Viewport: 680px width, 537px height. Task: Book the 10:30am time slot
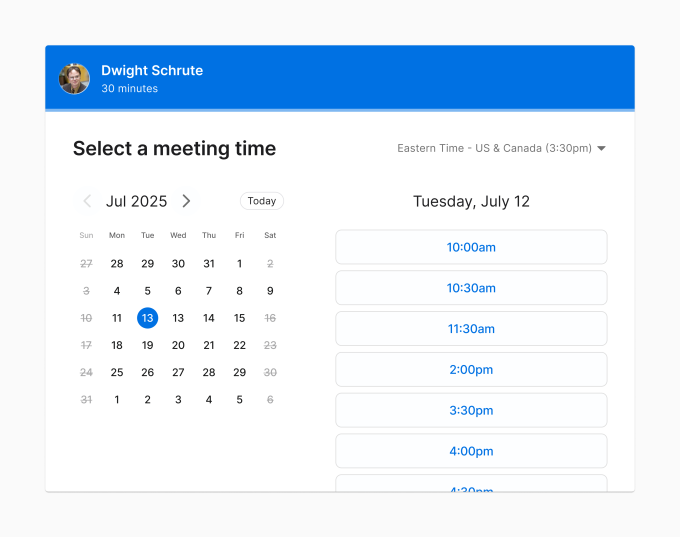point(471,288)
